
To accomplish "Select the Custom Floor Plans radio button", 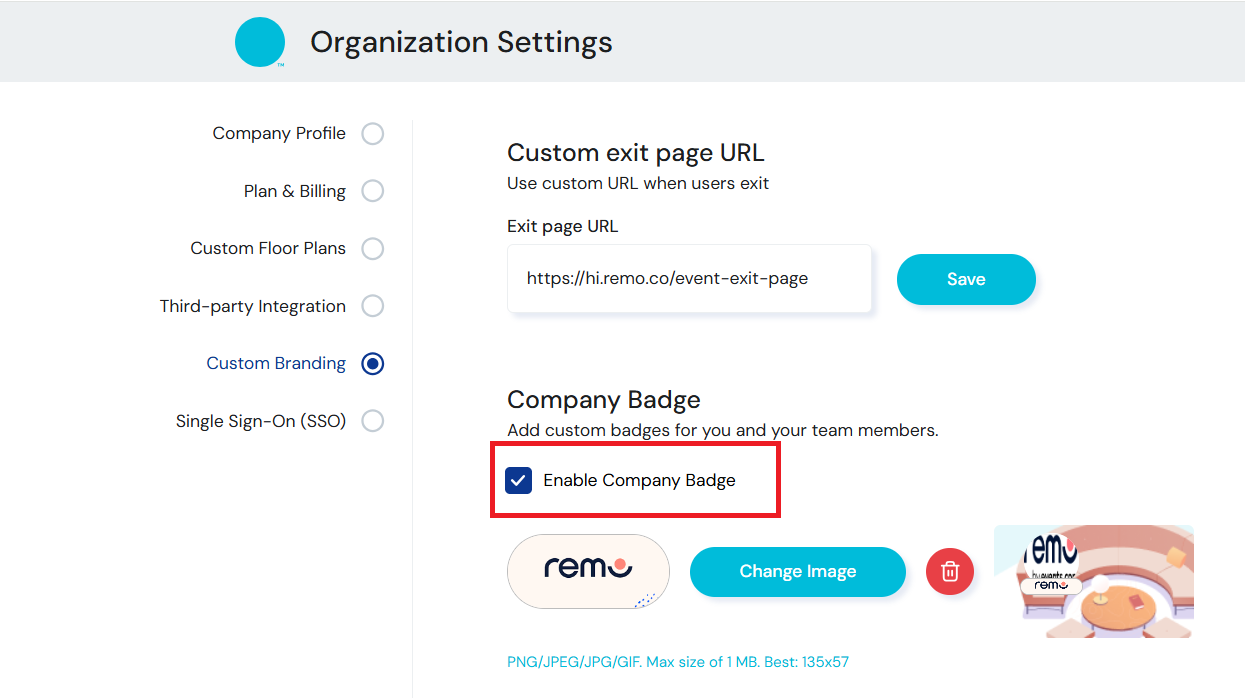I will [x=372, y=248].
